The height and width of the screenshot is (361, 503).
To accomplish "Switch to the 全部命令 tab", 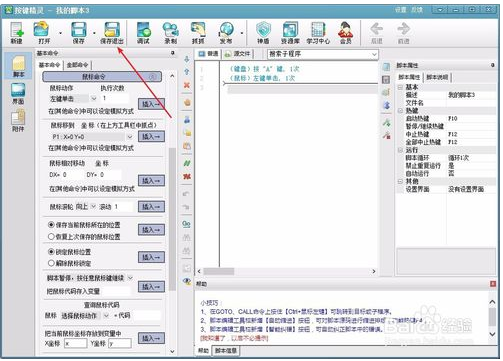I will (x=77, y=65).
